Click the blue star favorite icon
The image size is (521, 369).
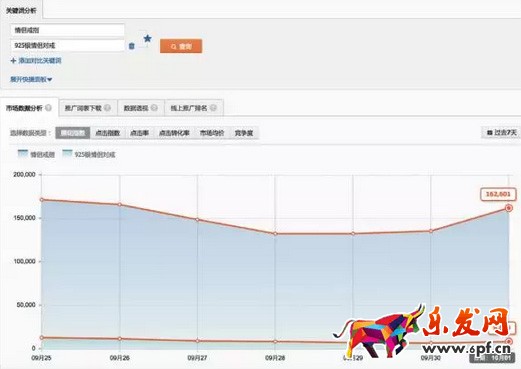pyautogui.click(x=147, y=39)
